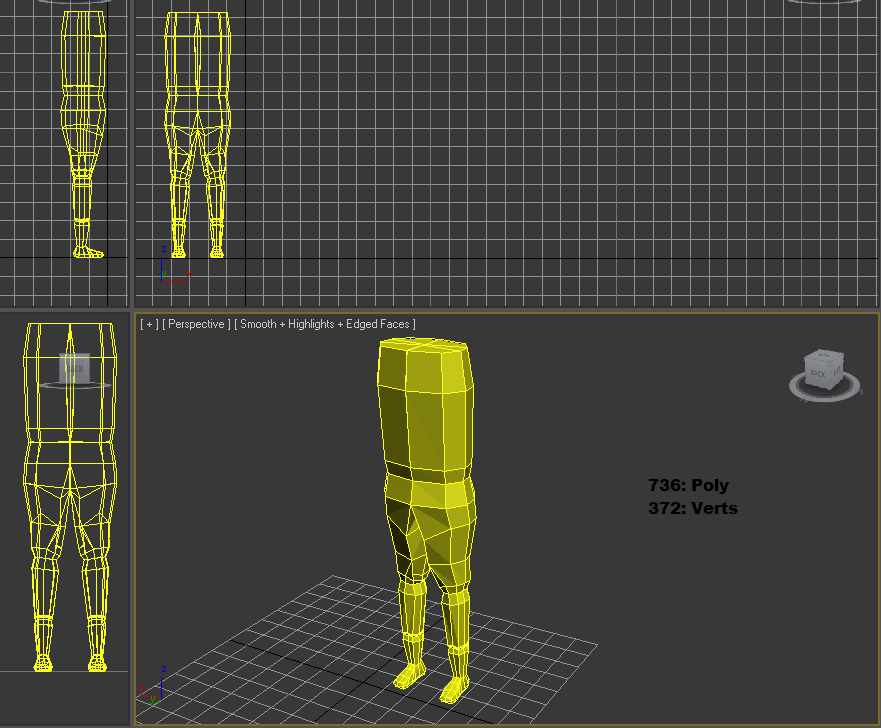Select the leg wireframe in the large grid viewport
Screen dimensions: 881x728
point(197,135)
